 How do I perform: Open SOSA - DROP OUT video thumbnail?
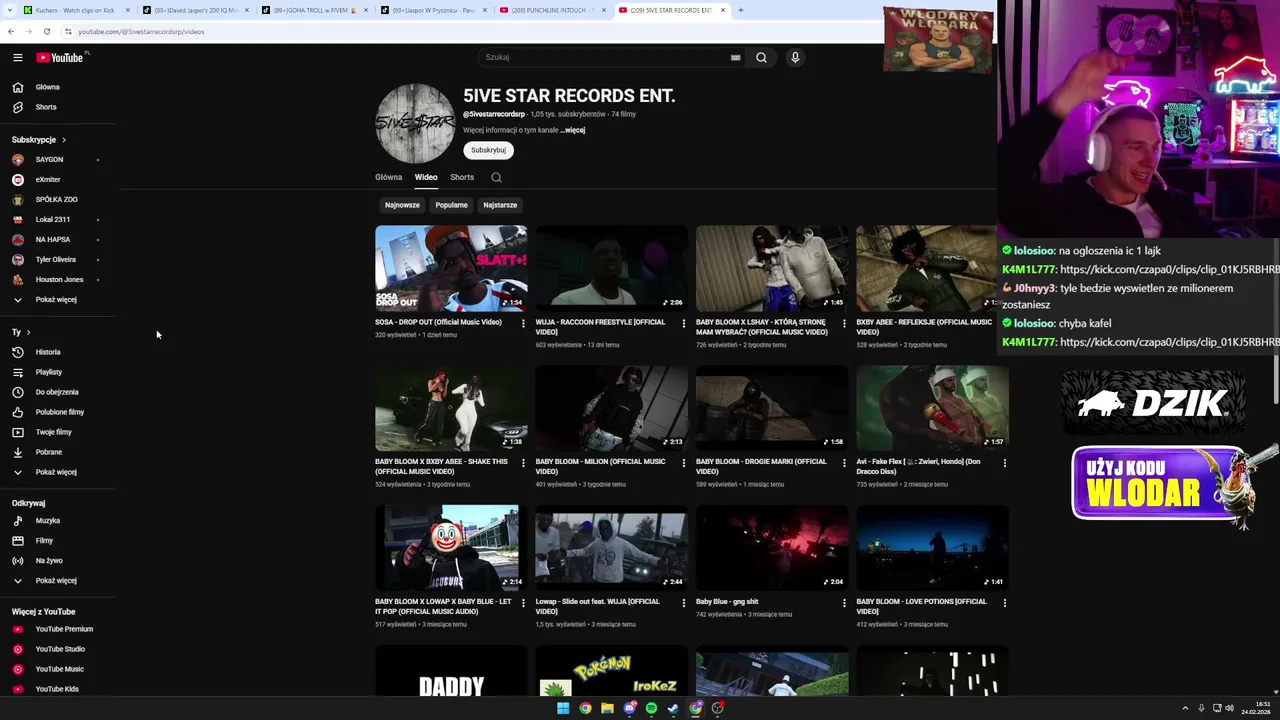451,268
